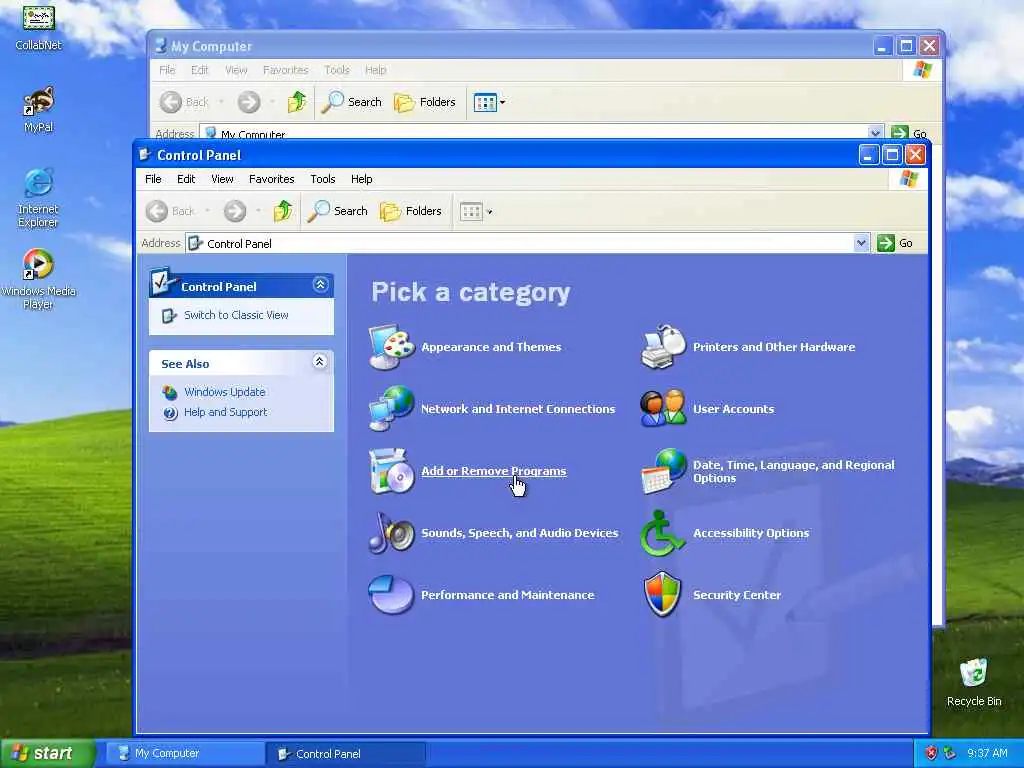Open the Appearance and Themes link
Image resolution: width=1024 pixels, height=768 pixels.
[x=491, y=347]
